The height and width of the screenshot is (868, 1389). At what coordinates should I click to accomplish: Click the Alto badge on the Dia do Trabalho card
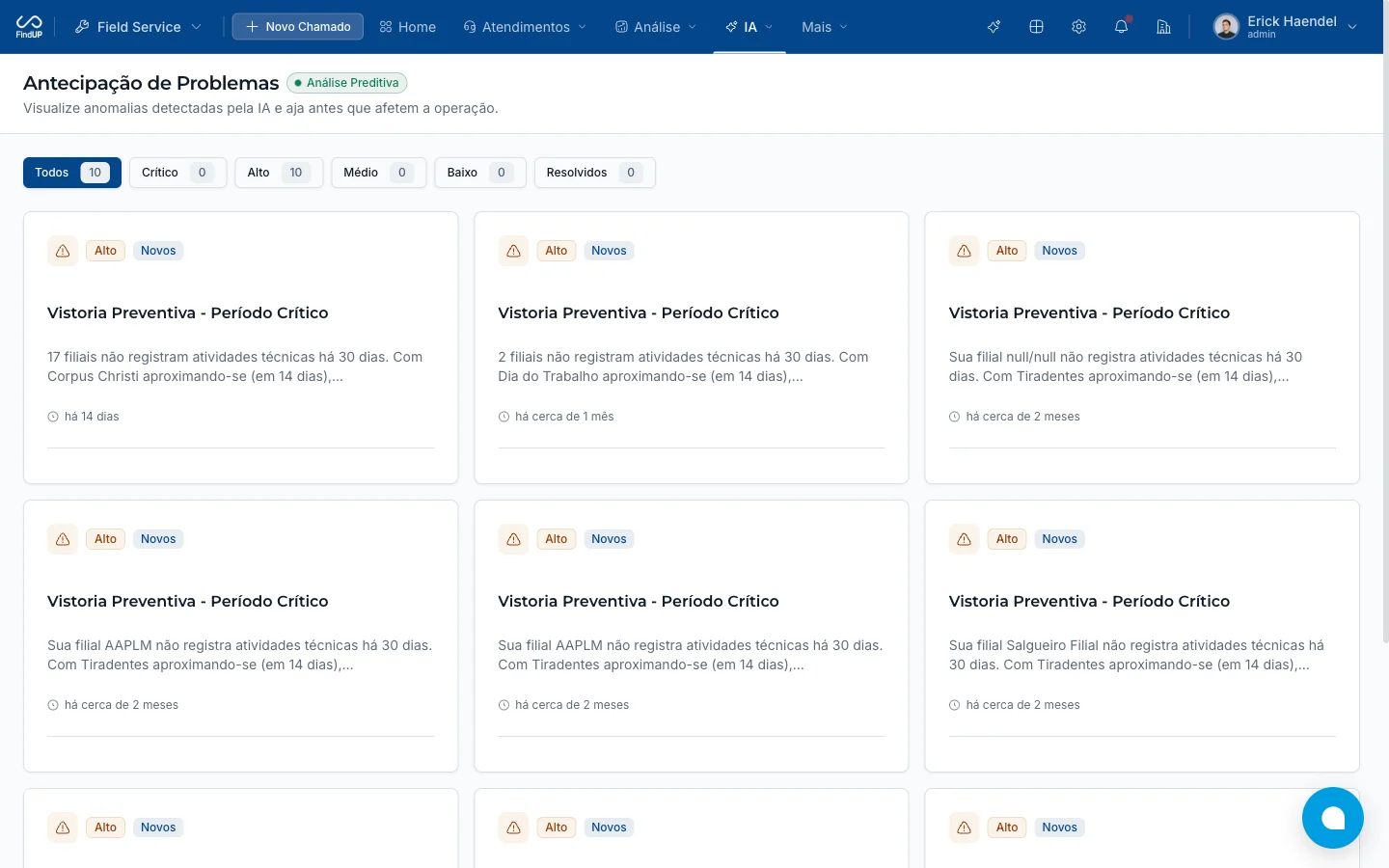point(557,251)
